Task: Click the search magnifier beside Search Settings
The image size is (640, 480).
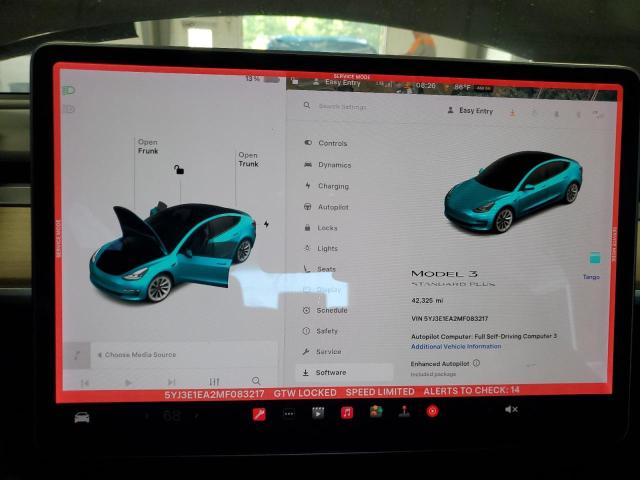Action: pyautogui.click(x=307, y=106)
